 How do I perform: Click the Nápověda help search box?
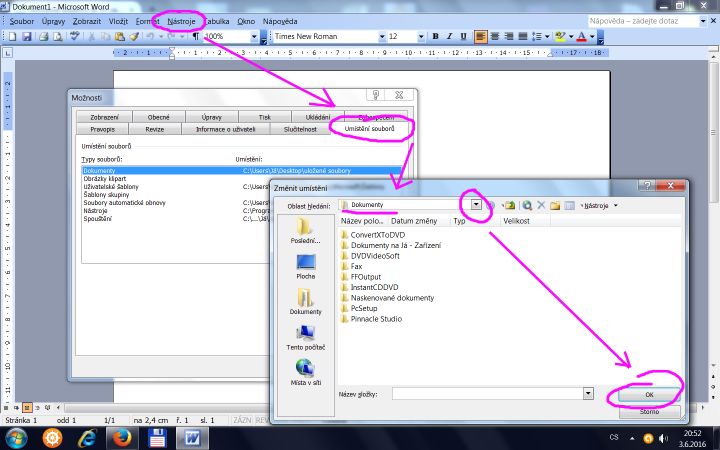(x=643, y=21)
